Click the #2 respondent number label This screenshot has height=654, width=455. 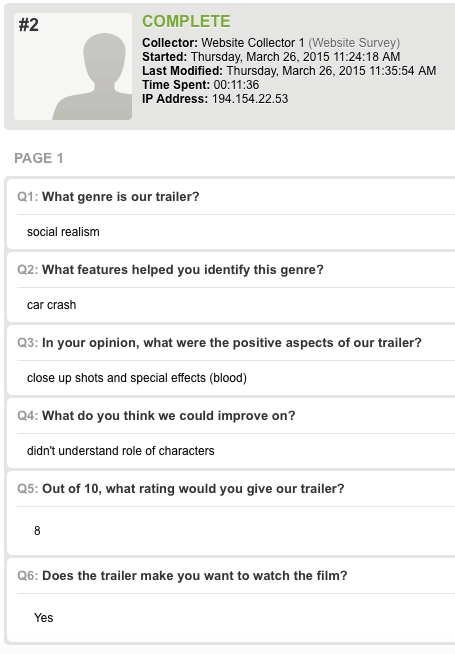click(29, 25)
